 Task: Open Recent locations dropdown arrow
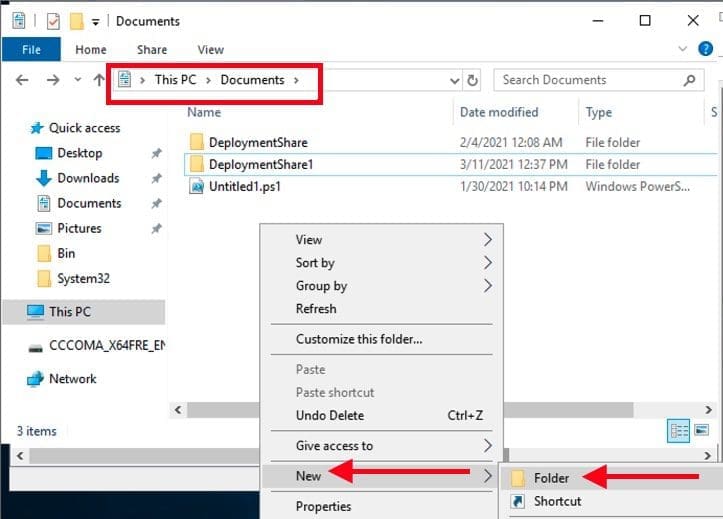click(x=77, y=80)
